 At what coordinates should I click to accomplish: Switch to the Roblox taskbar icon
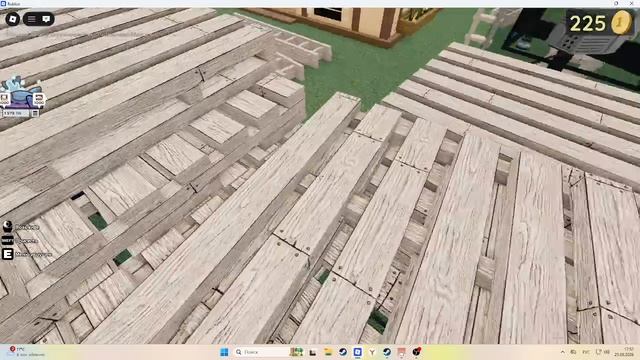(x=358, y=352)
